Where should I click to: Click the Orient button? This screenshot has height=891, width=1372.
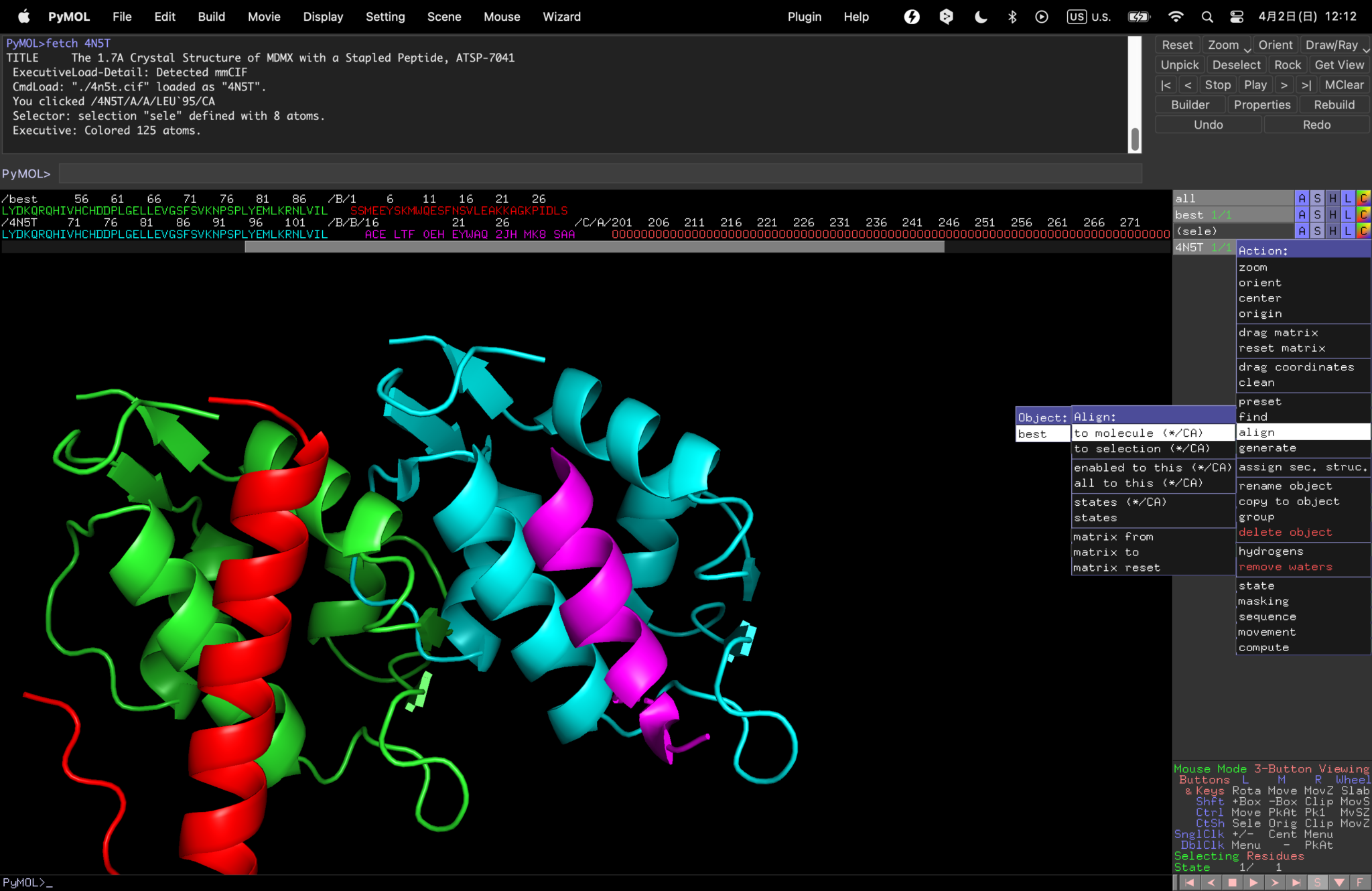pos(1275,45)
